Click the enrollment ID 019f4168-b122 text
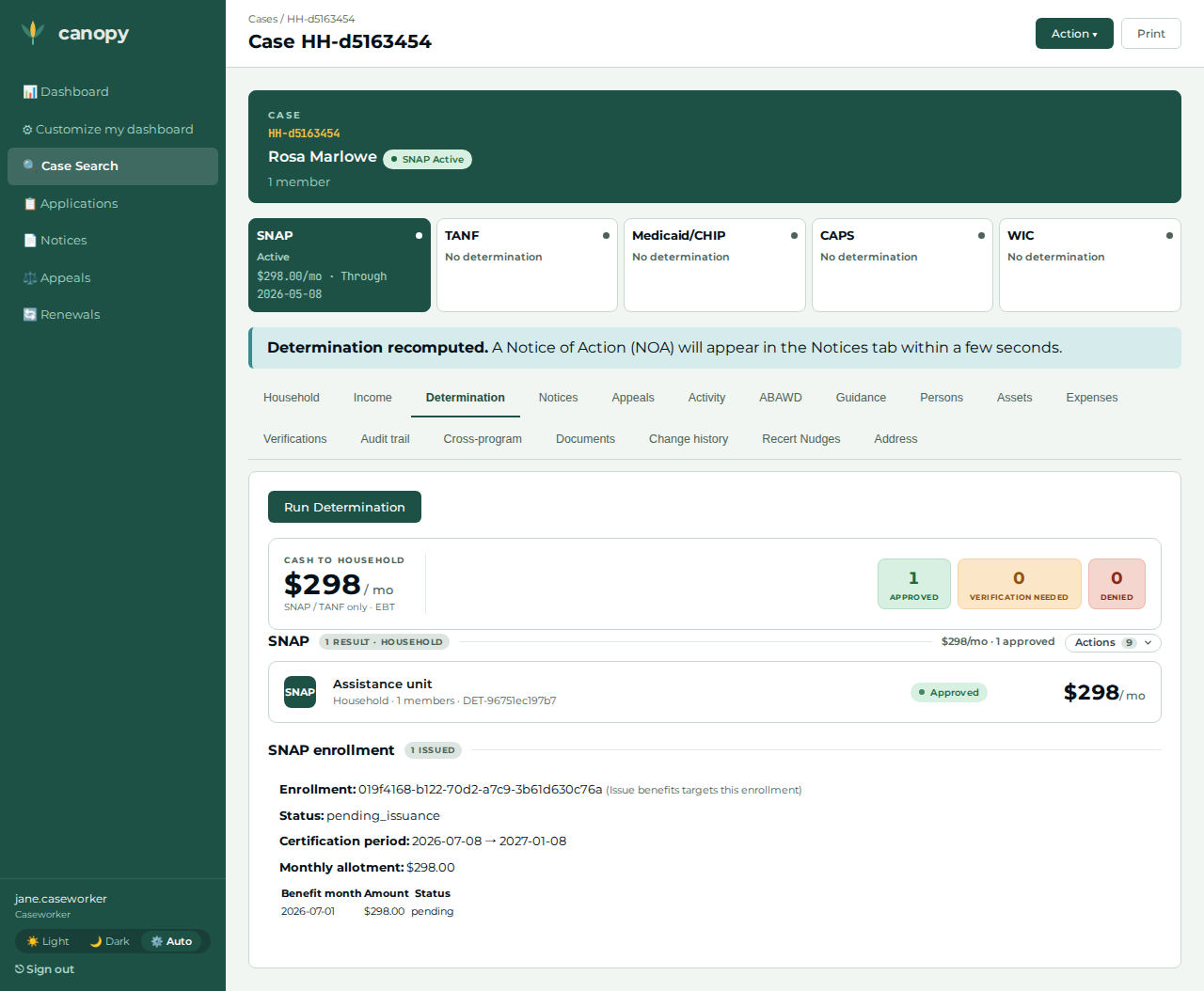This screenshot has height=991, width=1204. [480, 790]
